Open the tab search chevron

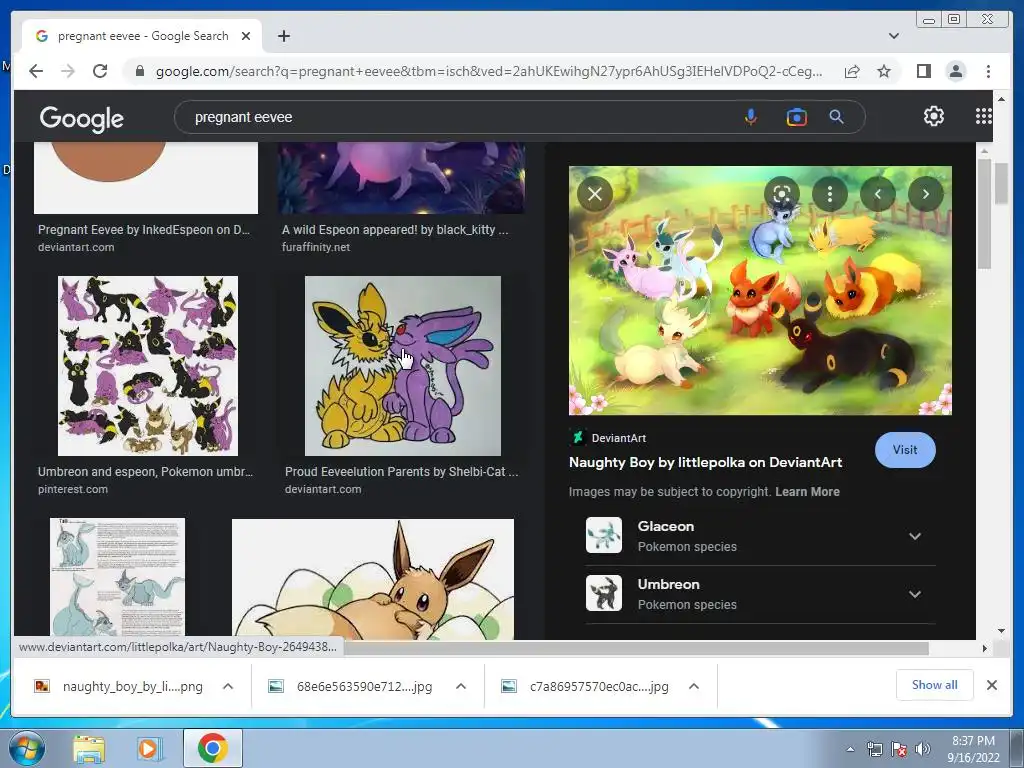893,36
